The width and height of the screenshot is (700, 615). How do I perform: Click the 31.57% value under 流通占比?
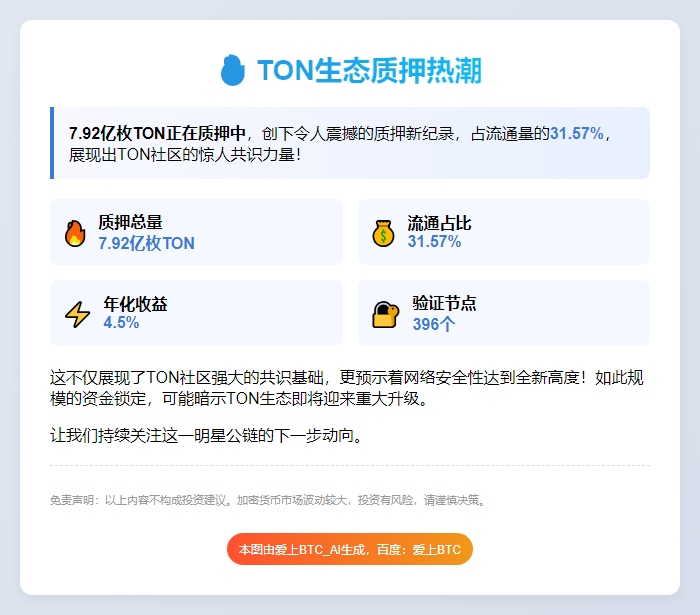point(434,241)
